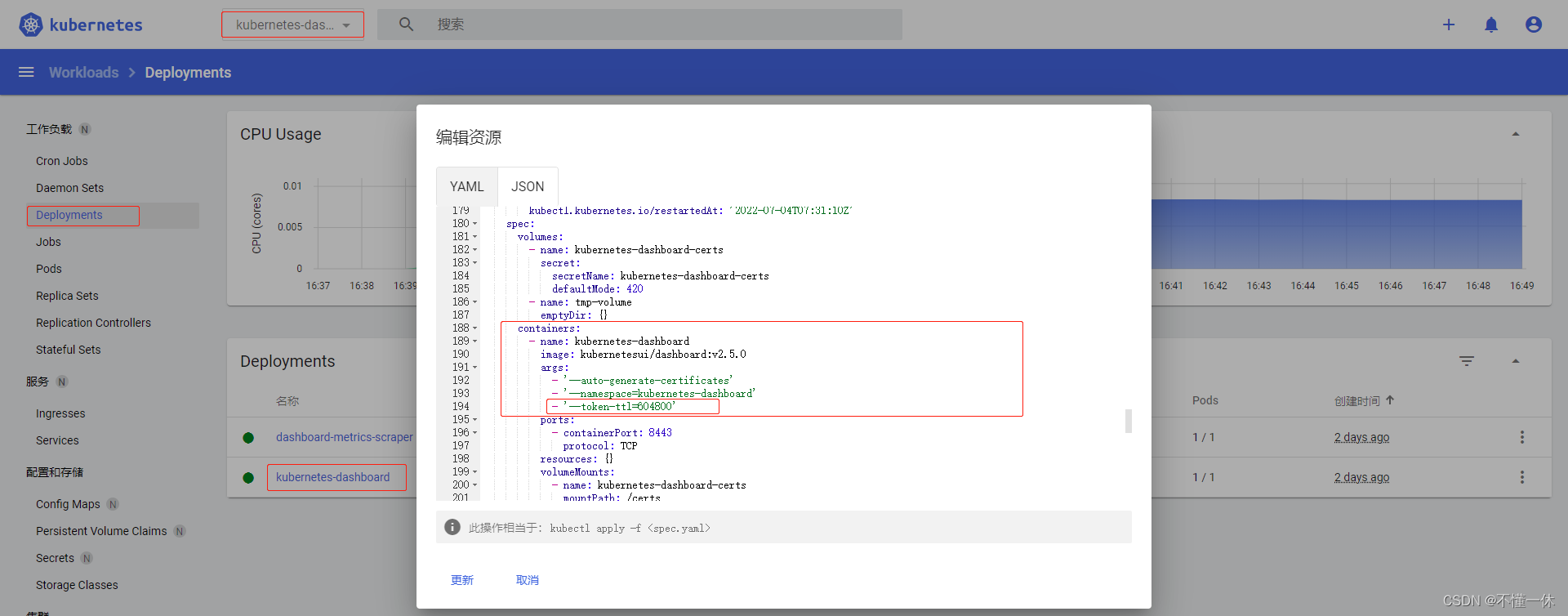Switch to the YAML tab
The height and width of the screenshot is (616, 1568).
click(x=467, y=186)
